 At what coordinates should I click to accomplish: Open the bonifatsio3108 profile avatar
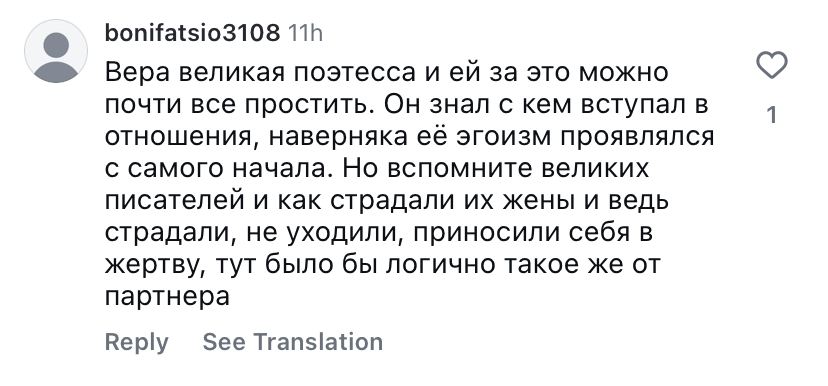click(x=56, y=51)
